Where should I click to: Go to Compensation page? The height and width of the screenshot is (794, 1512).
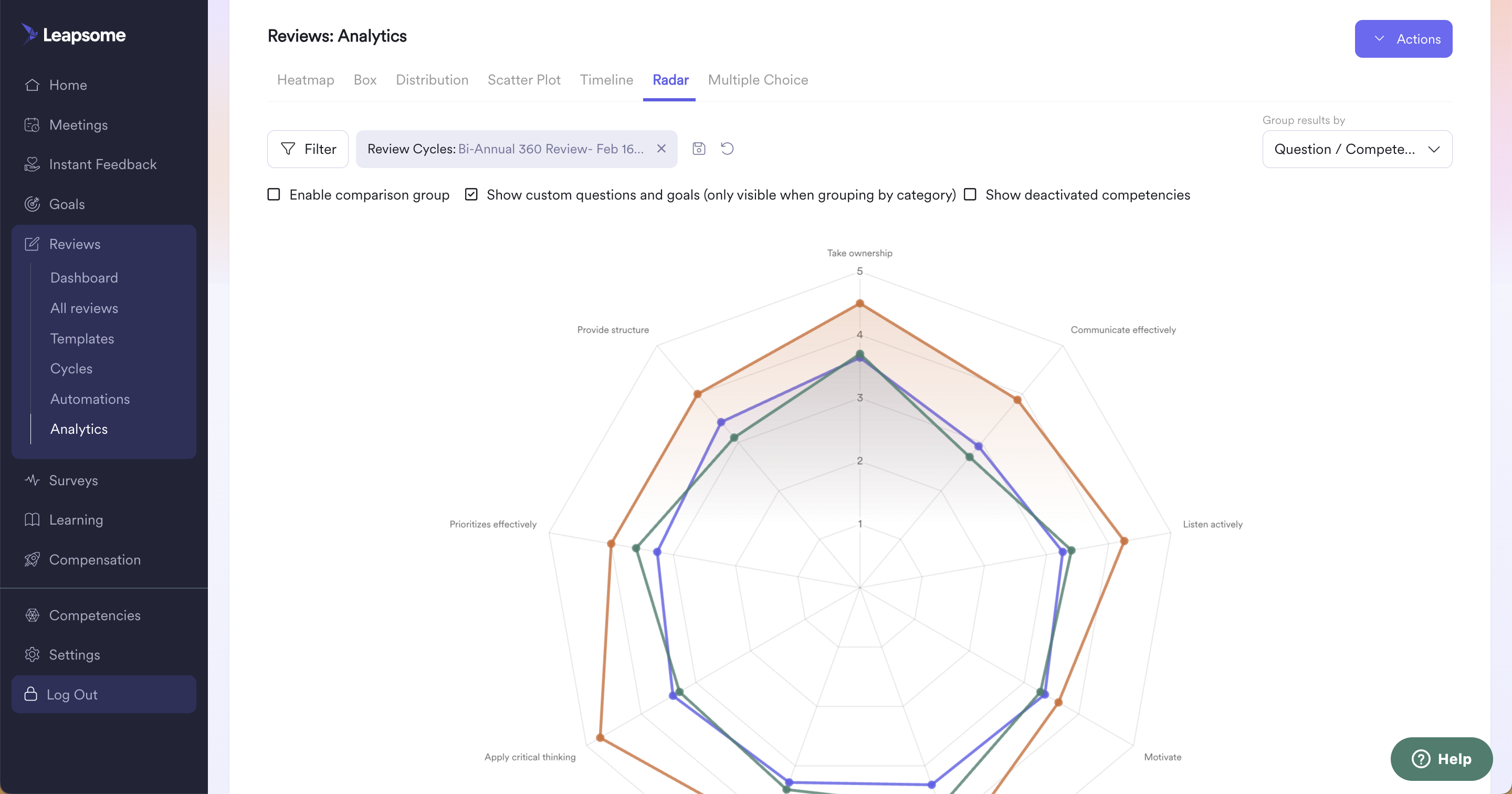(x=94, y=560)
